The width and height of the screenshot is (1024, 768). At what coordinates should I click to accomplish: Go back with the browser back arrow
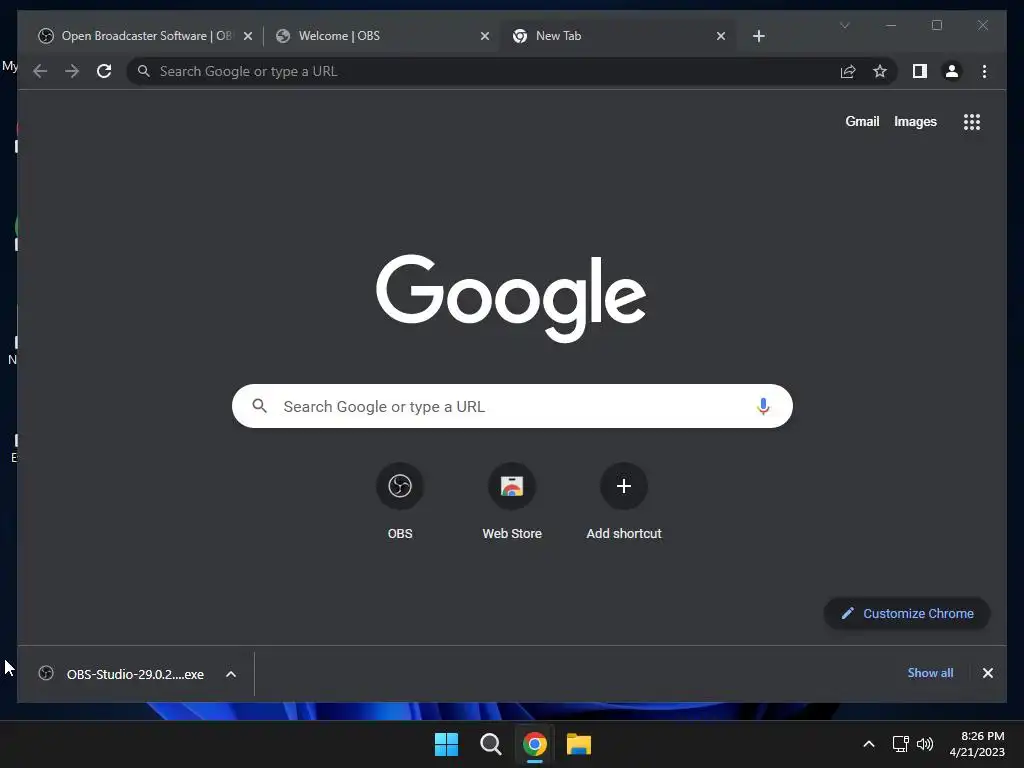pyautogui.click(x=40, y=71)
